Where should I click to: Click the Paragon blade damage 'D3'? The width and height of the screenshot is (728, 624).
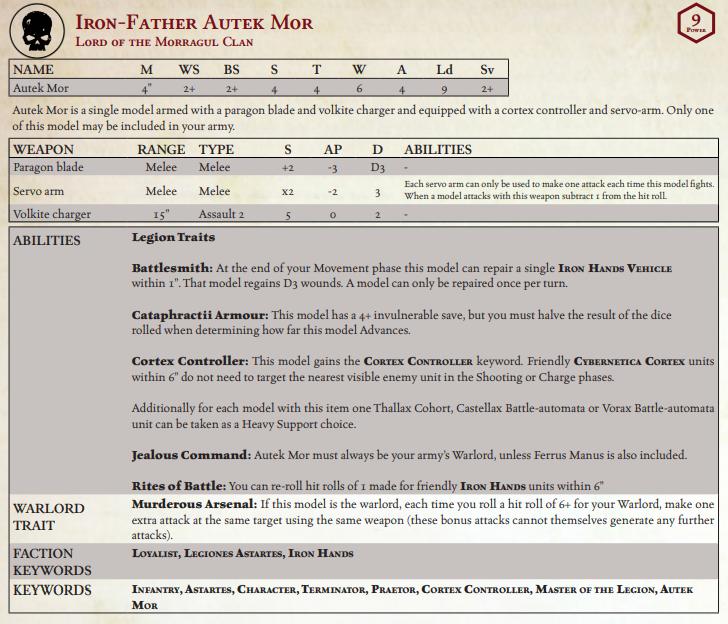pyautogui.click(x=377, y=168)
